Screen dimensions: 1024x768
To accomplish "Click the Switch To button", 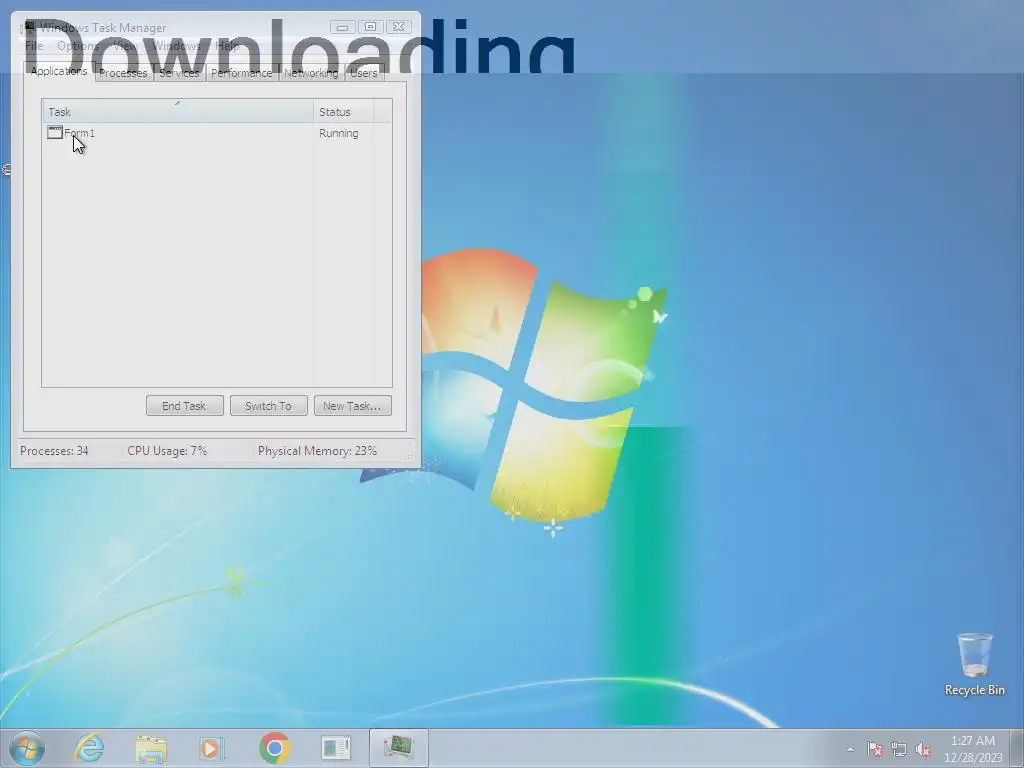I will point(268,406).
